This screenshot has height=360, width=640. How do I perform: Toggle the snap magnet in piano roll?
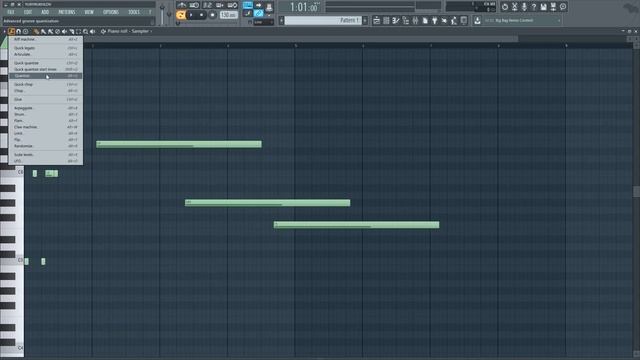(x=18, y=31)
